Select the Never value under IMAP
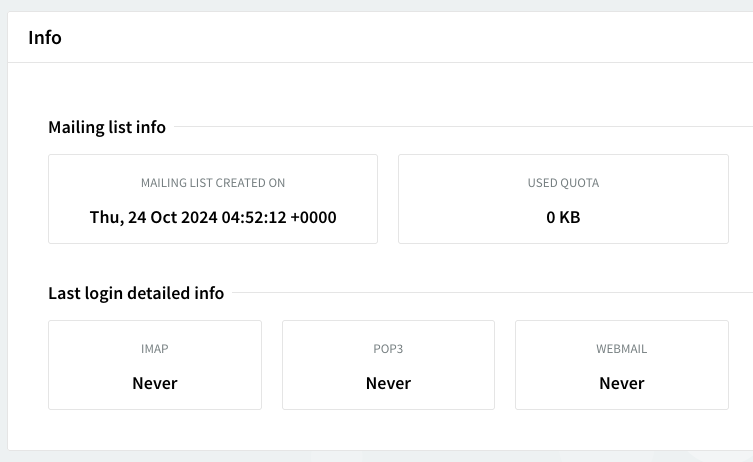 pyautogui.click(x=155, y=383)
